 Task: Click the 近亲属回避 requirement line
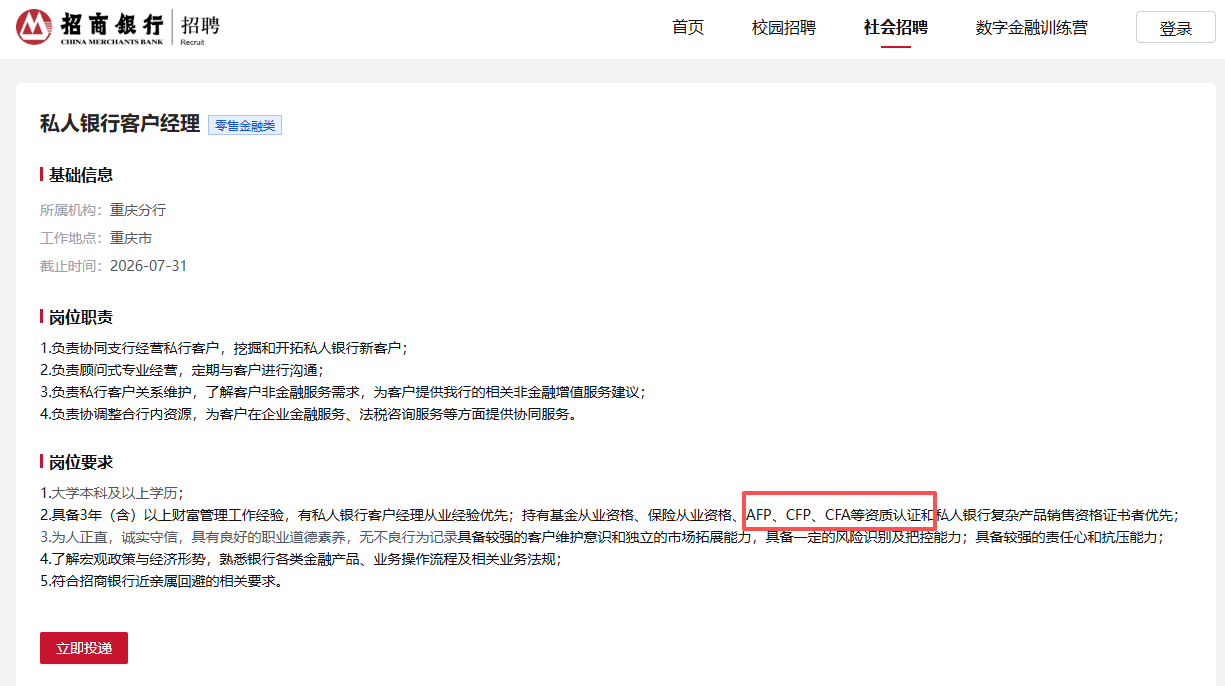point(160,581)
